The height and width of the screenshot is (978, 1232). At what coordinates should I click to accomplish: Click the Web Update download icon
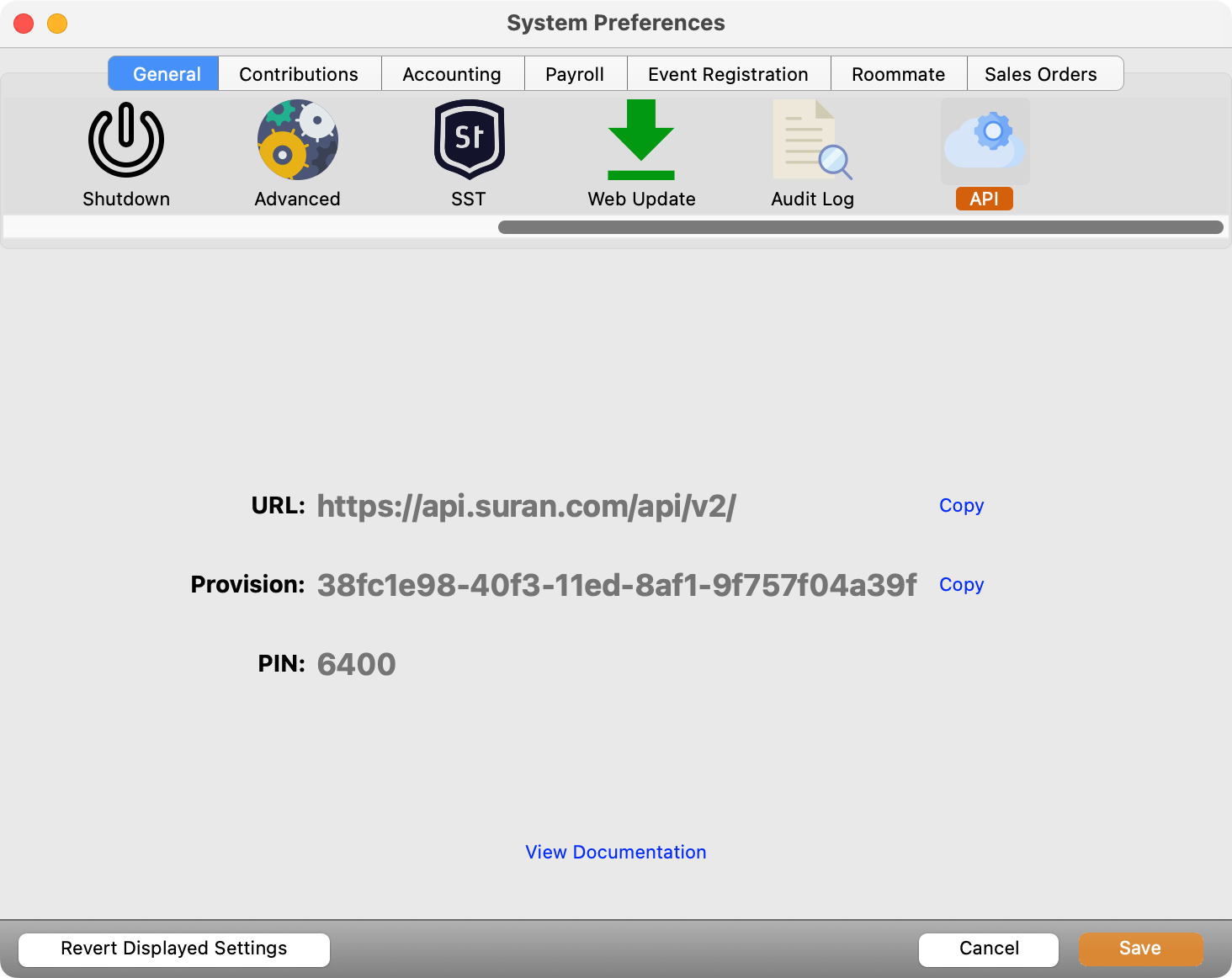pyautogui.click(x=641, y=141)
